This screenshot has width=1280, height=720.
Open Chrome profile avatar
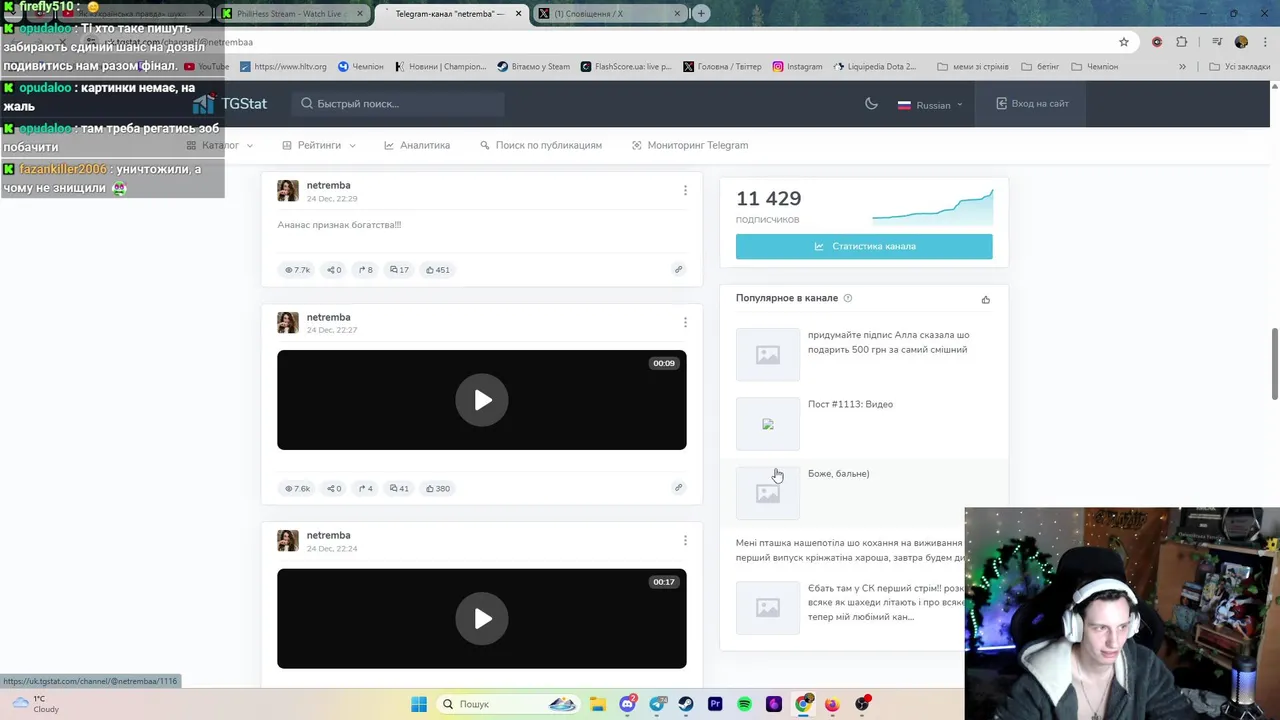[1241, 42]
